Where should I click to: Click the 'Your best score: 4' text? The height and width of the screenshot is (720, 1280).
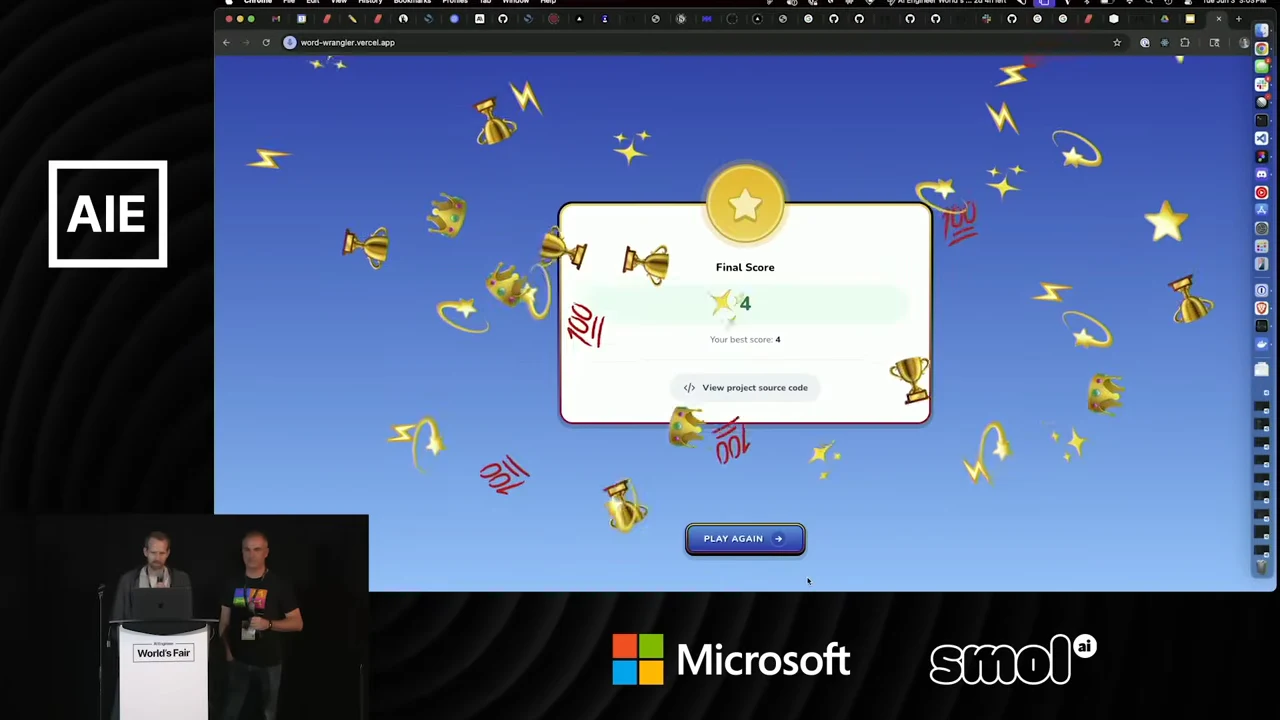tap(745, 340)
